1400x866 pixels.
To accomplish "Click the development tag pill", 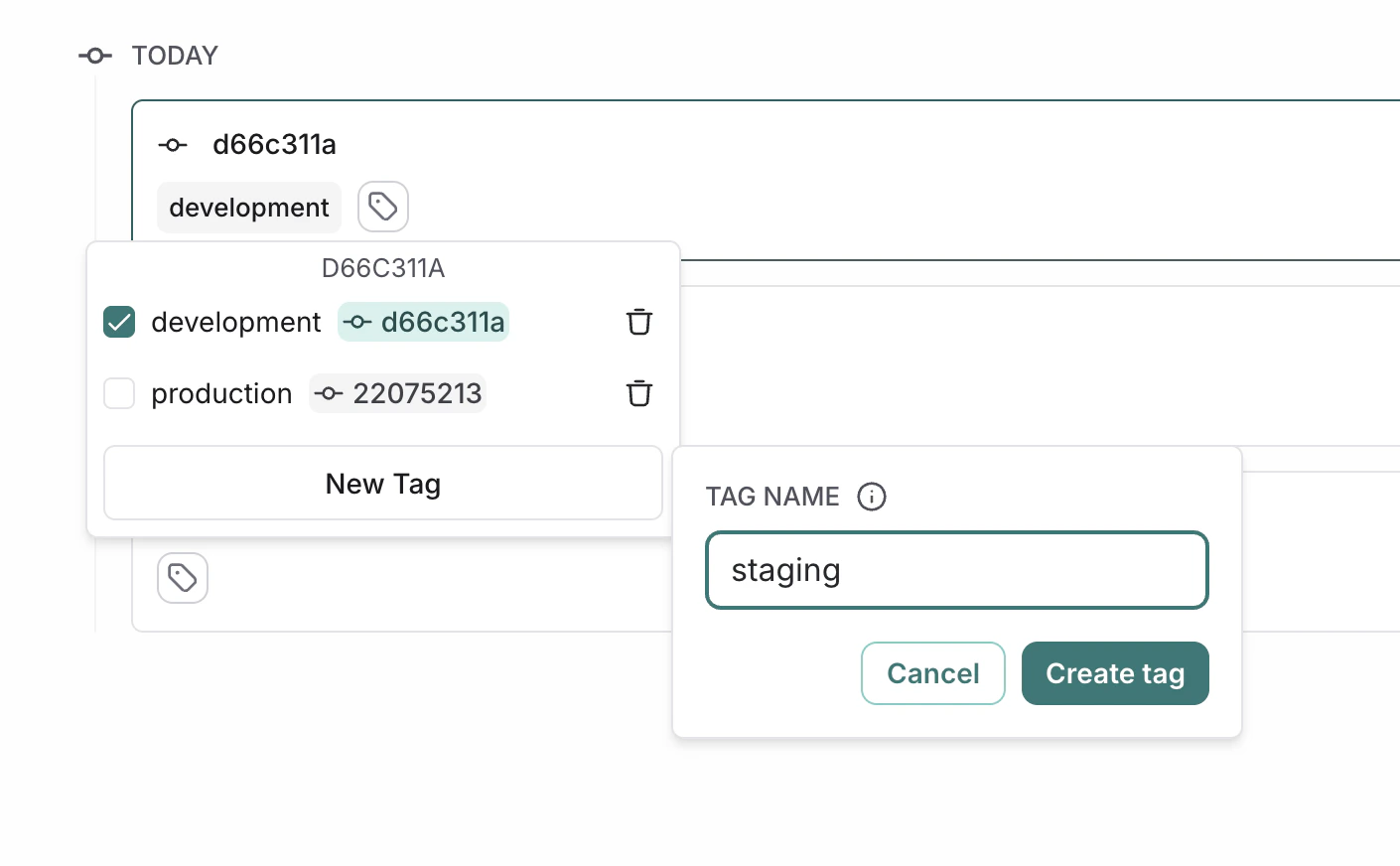I will click(x=249, y=207).
